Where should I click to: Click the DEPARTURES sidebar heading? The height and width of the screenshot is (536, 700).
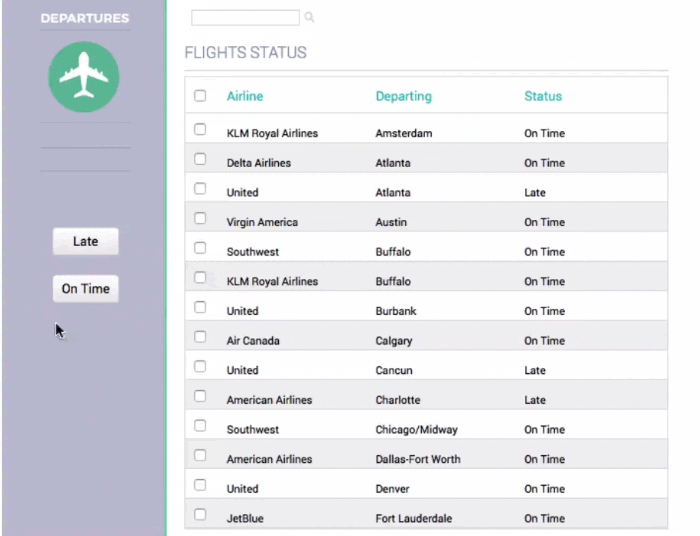tap(85, 18)
